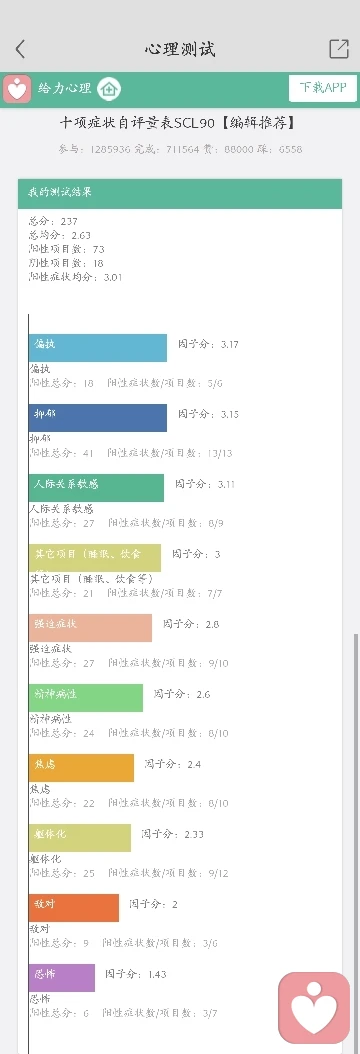Open the share icon in the header
The width and height of the screenshot is (360, 1054).
[x=339, y=48]
